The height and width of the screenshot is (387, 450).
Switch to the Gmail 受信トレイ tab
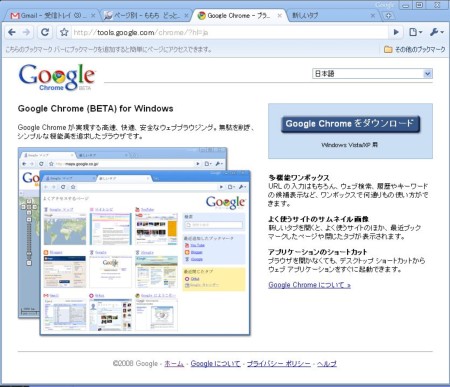[x=52, y=16]
